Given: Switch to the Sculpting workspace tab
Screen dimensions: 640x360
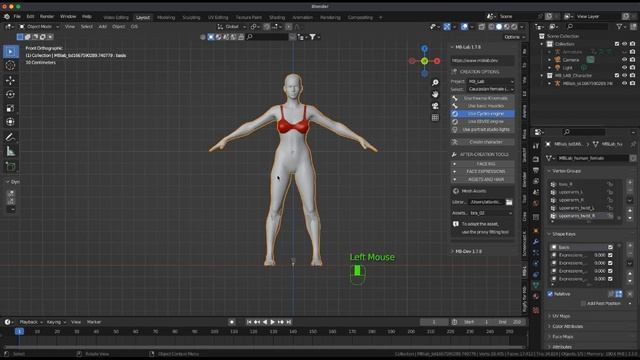Looking at the screenshot, I should click(x=191, y=18).
